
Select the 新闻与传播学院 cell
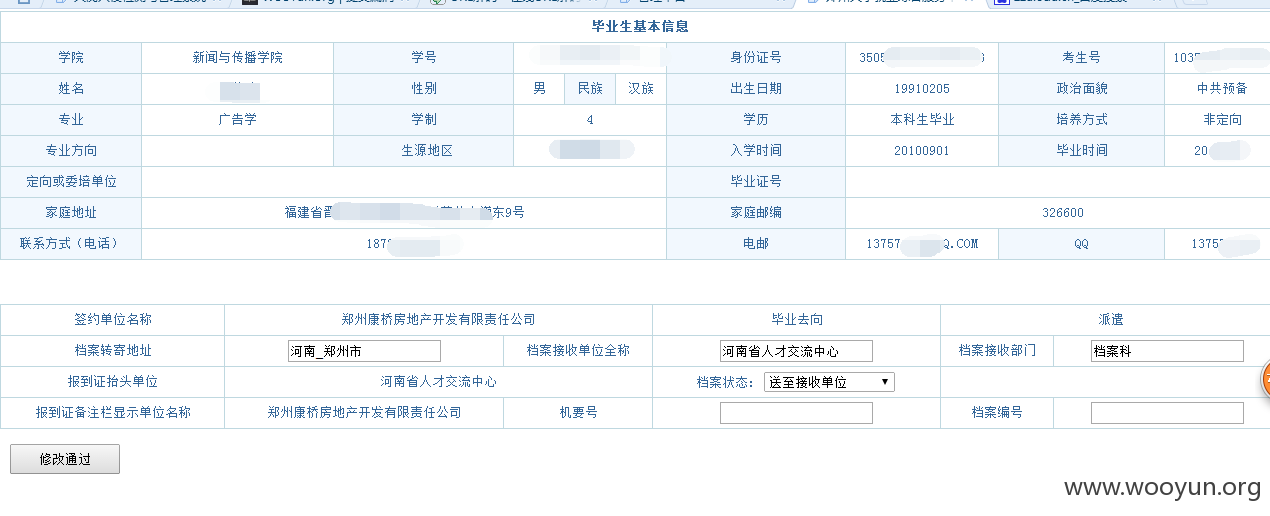point(237,58)
